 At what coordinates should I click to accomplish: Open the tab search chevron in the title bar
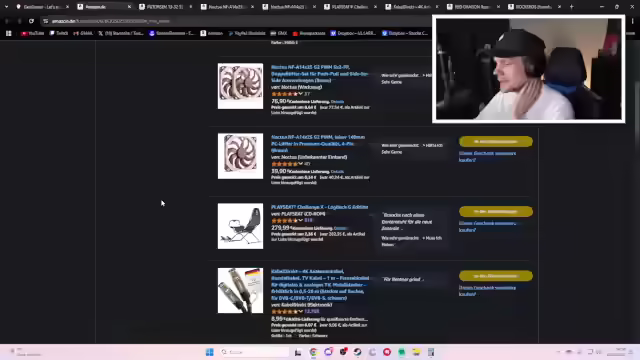point(7,7)
